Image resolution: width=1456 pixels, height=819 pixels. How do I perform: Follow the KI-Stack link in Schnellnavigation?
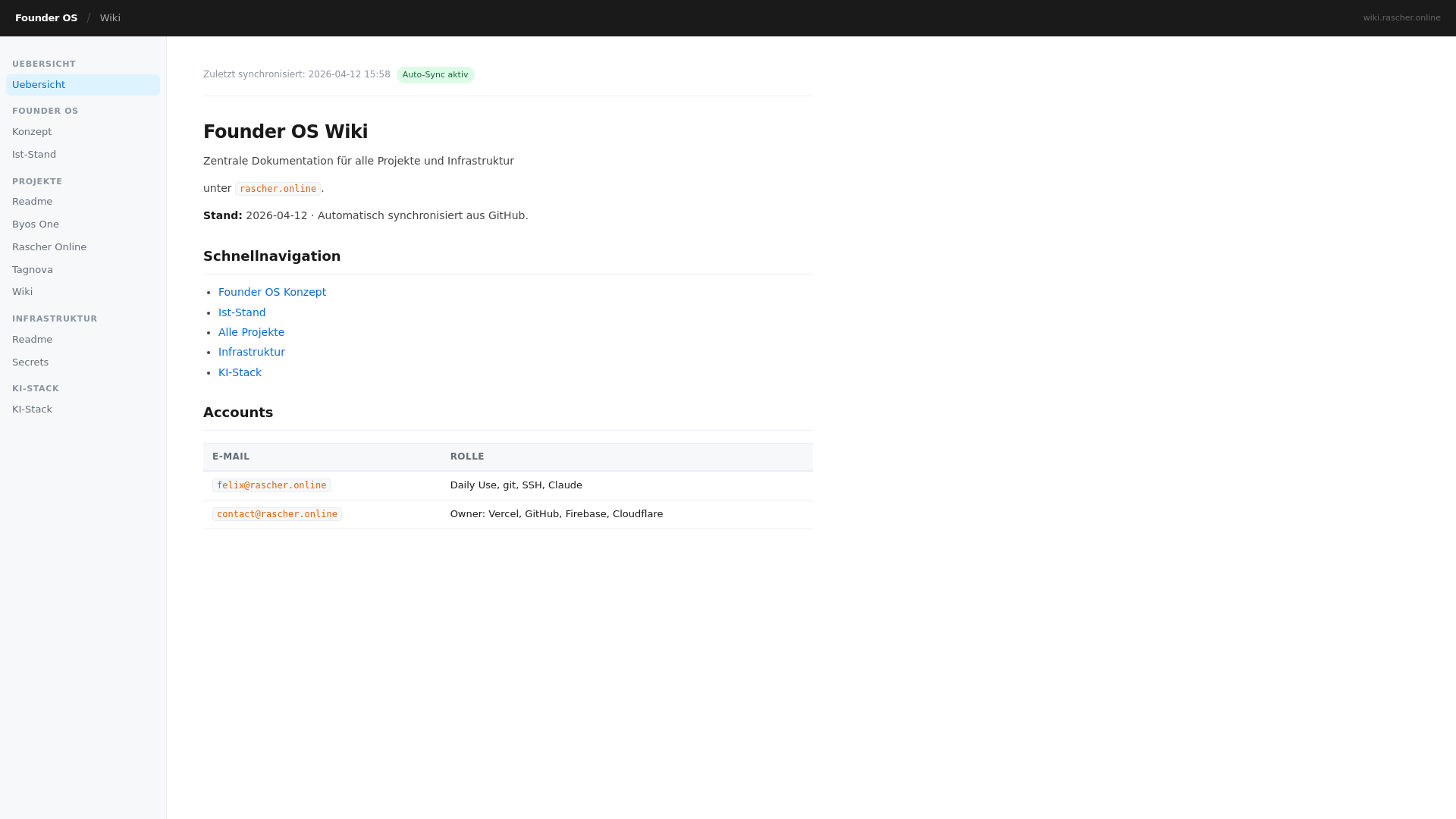(240, 372)
